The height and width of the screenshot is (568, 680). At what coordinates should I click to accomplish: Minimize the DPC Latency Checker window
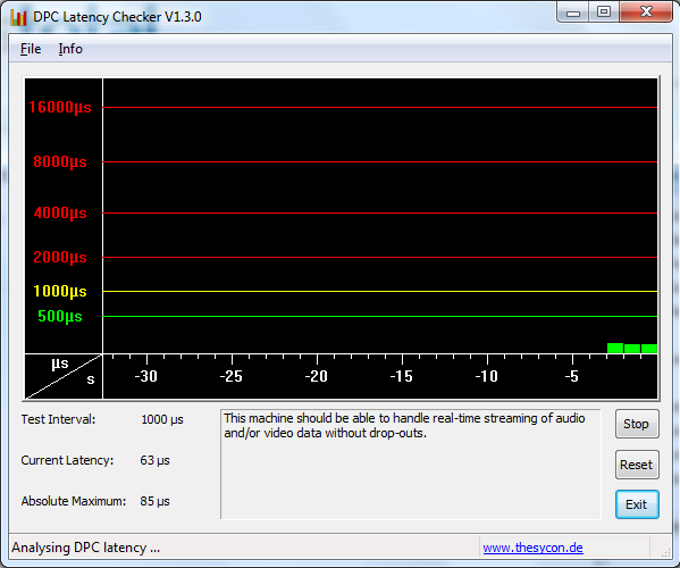(x=574, y=12)
